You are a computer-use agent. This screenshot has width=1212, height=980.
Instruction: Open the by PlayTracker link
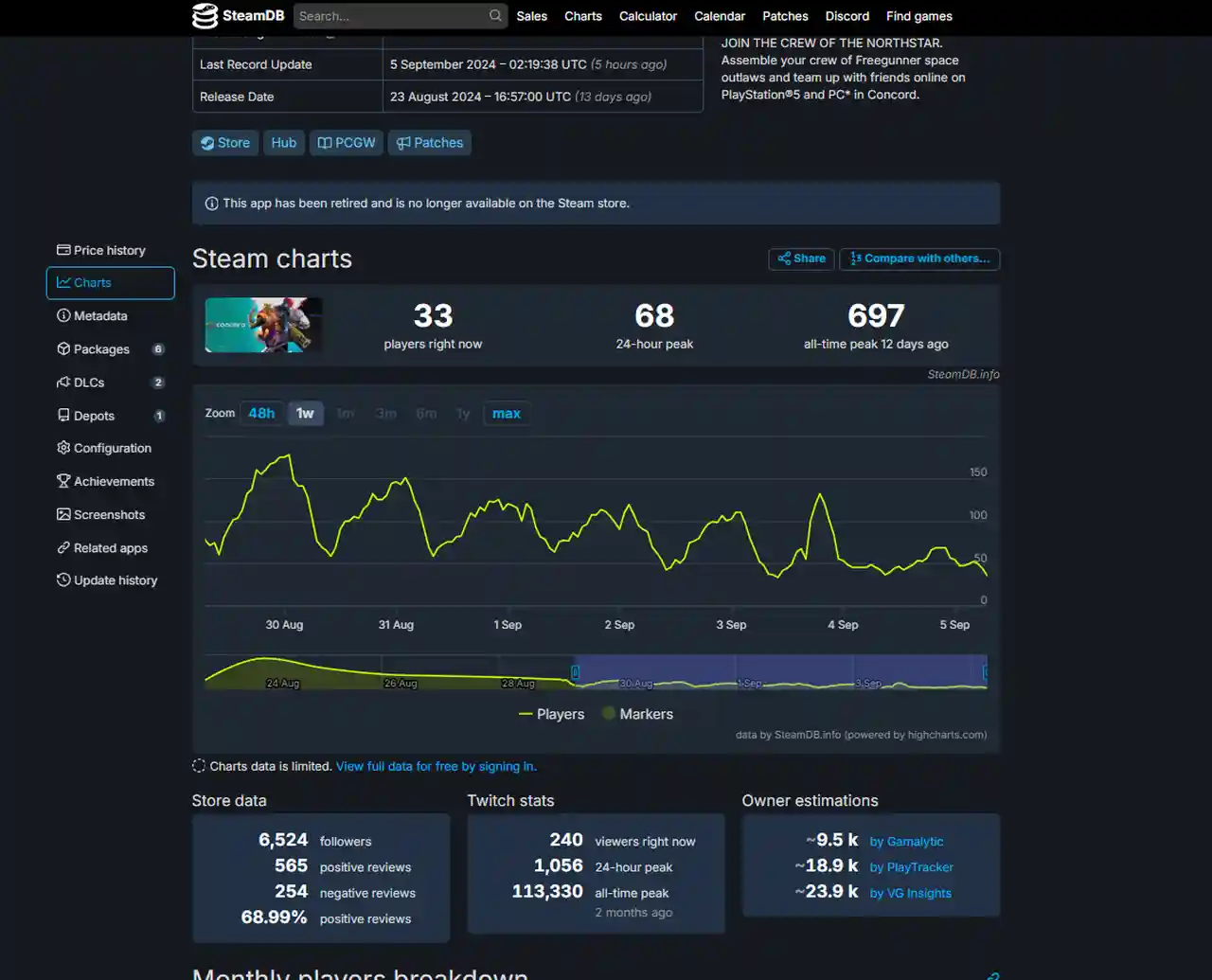tap(912, 867)
